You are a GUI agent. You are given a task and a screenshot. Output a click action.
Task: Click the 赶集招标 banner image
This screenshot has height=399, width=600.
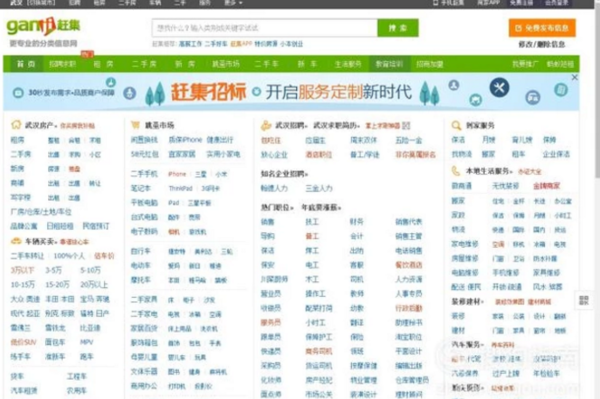click(291, 92)
